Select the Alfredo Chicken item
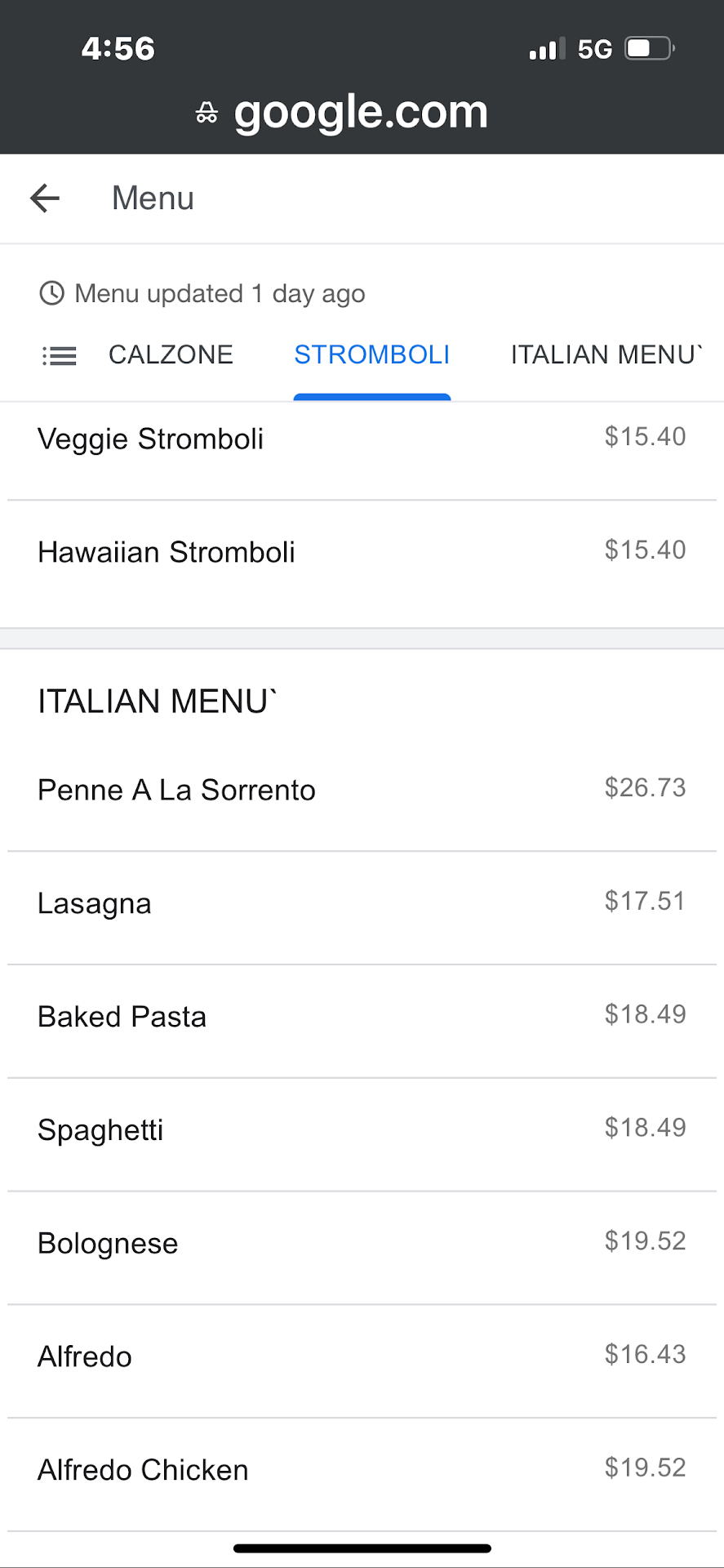Image resolution: width=724 pixels, height=1568 pixels. pos(143,1471)
